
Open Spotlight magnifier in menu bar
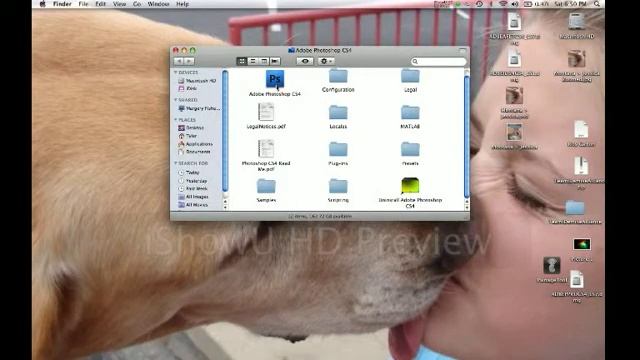point(597,4)
